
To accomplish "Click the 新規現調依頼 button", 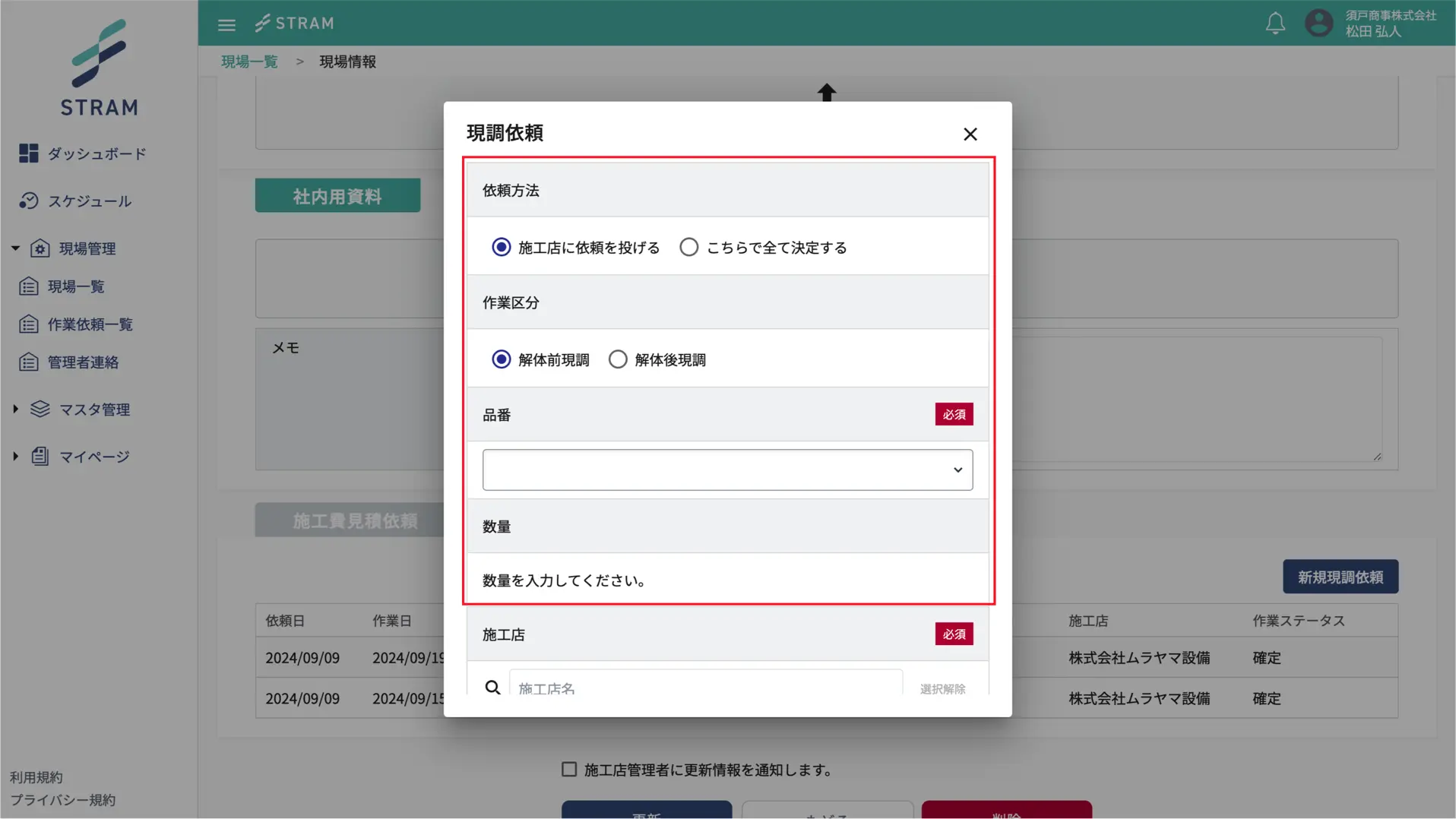I will tap(1340, 576).
